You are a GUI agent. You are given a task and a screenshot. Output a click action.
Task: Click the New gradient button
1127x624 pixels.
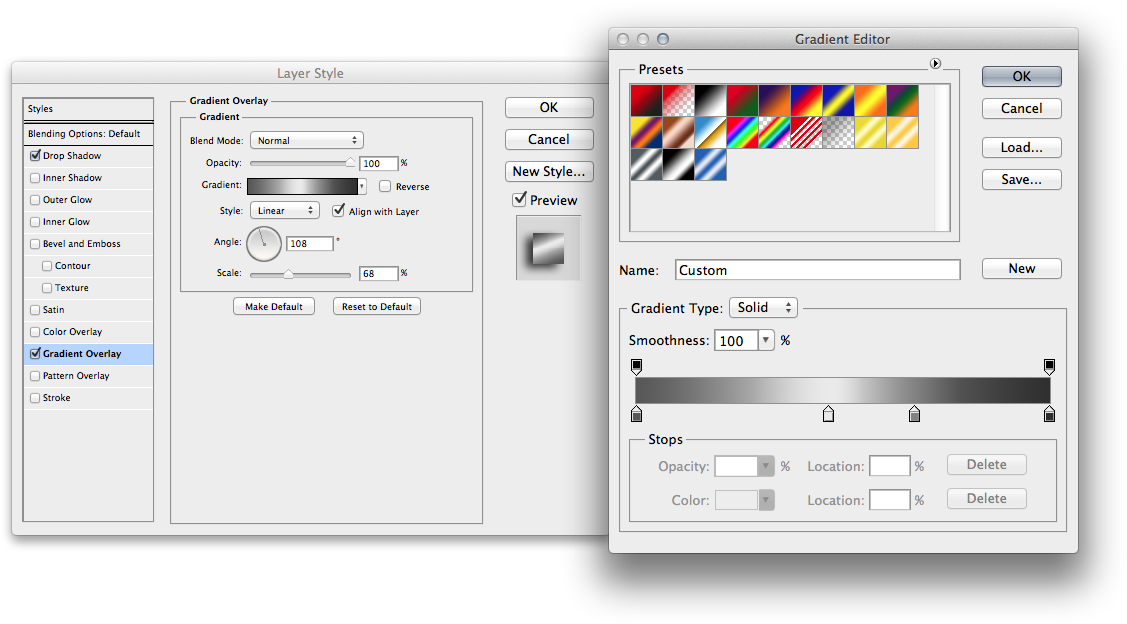coord(1021,268)
